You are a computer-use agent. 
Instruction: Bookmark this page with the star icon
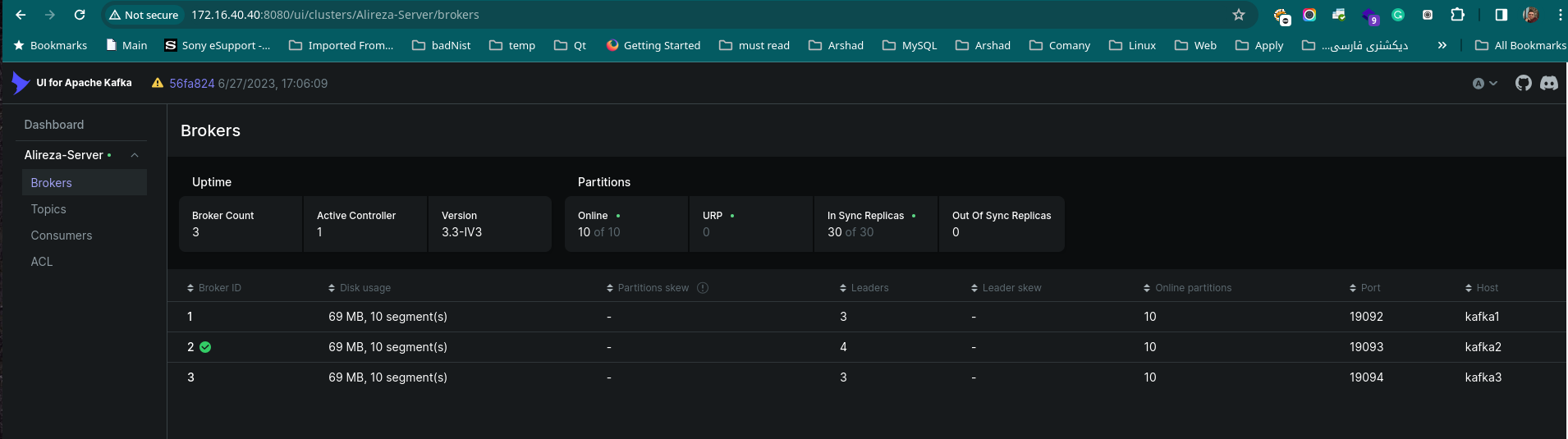click(x=1239, y=15)
